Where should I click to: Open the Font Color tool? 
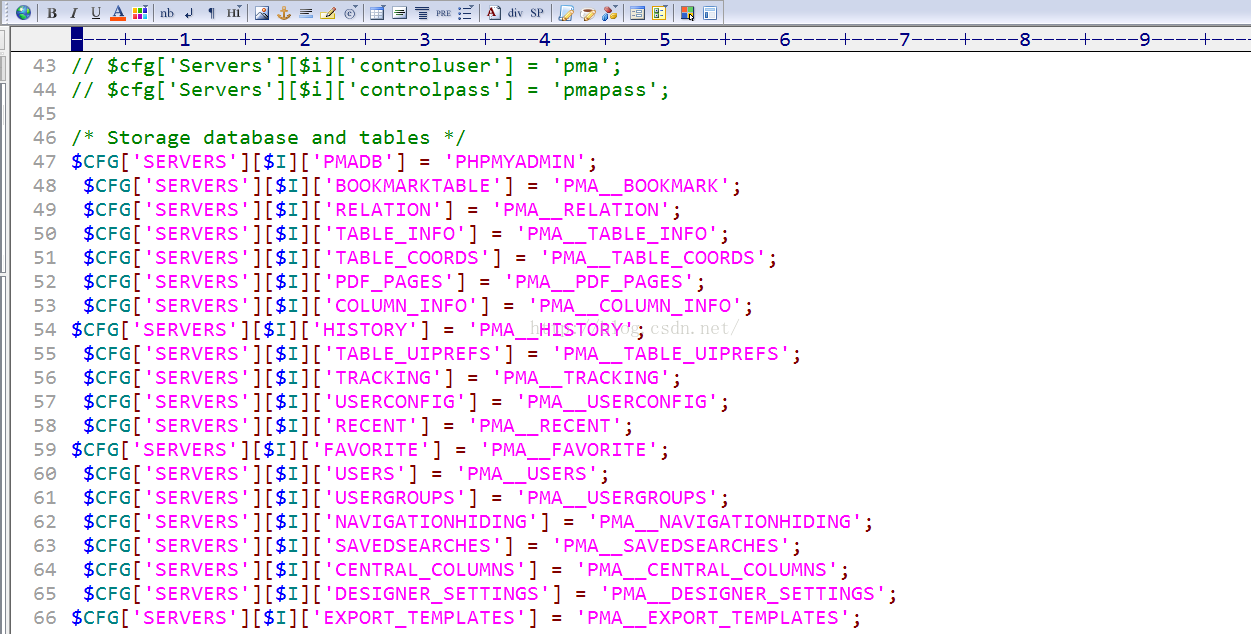coord(118,13)
